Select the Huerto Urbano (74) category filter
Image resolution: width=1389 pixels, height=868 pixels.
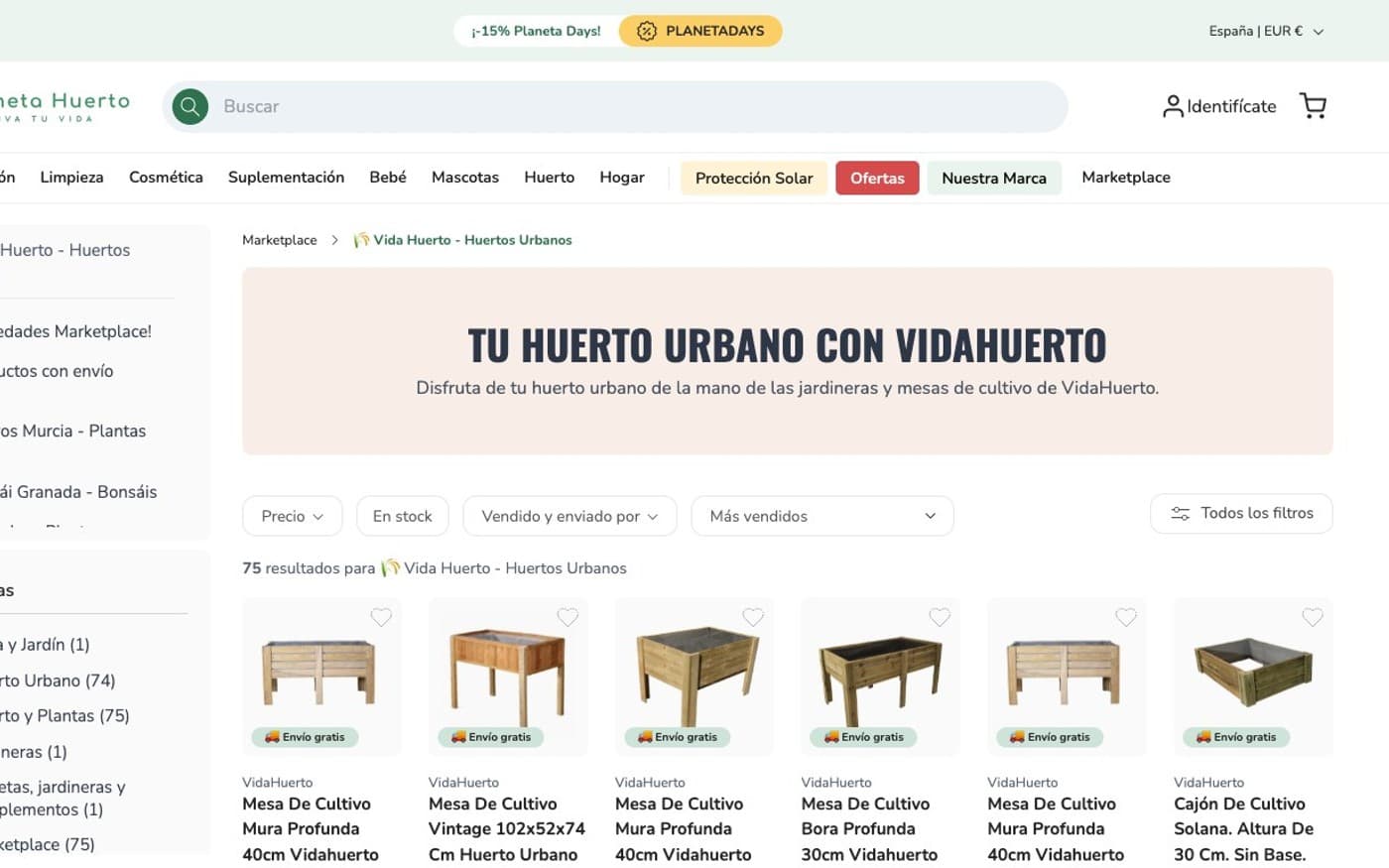(x=58, y=681)
